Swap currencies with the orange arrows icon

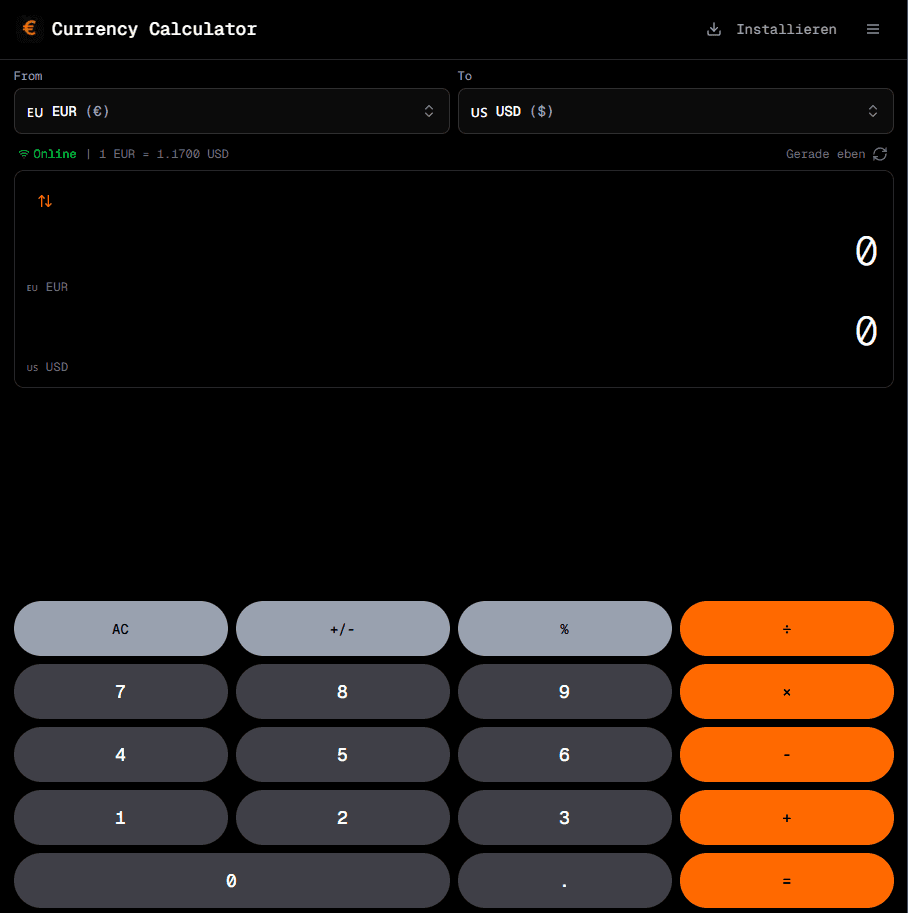pos(45,201)
